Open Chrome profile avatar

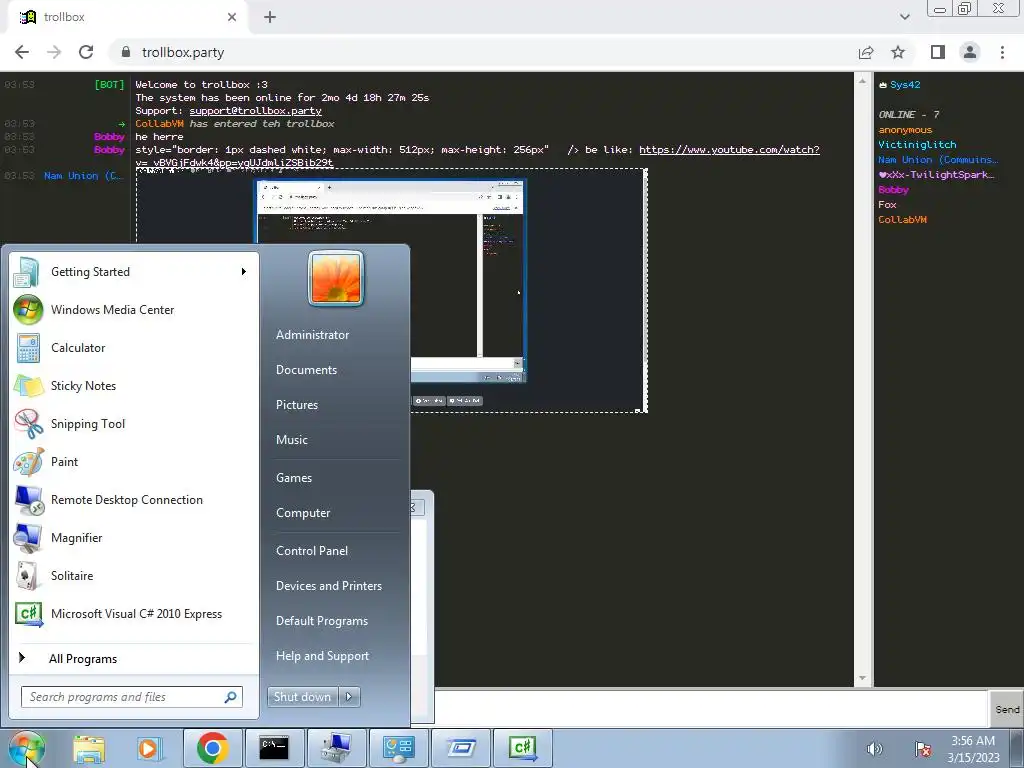[x=970, y=52]
